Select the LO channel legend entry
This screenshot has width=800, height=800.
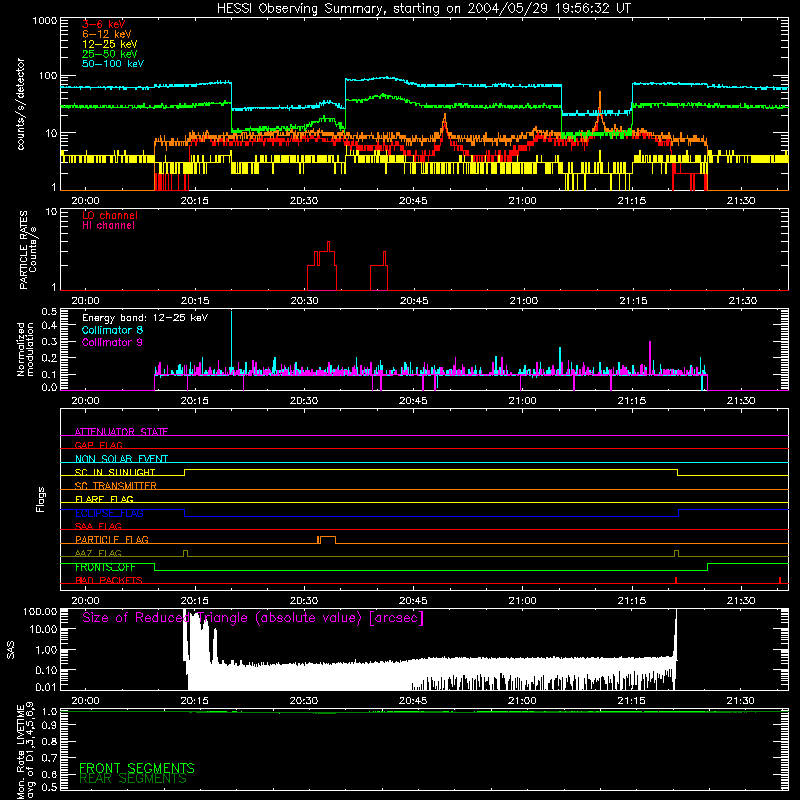(x=110, y=215)
